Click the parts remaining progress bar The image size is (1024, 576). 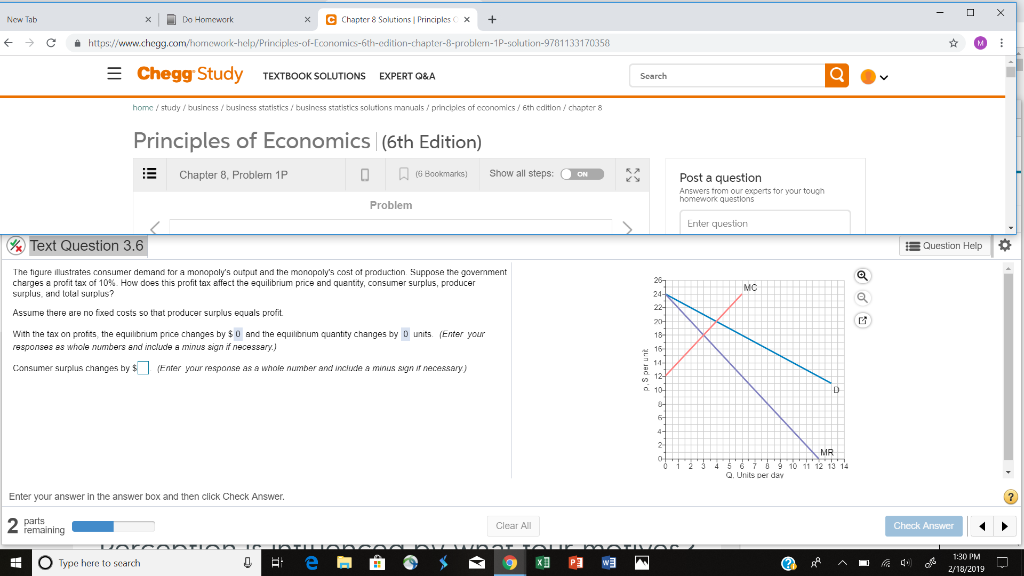click(113, 525)
